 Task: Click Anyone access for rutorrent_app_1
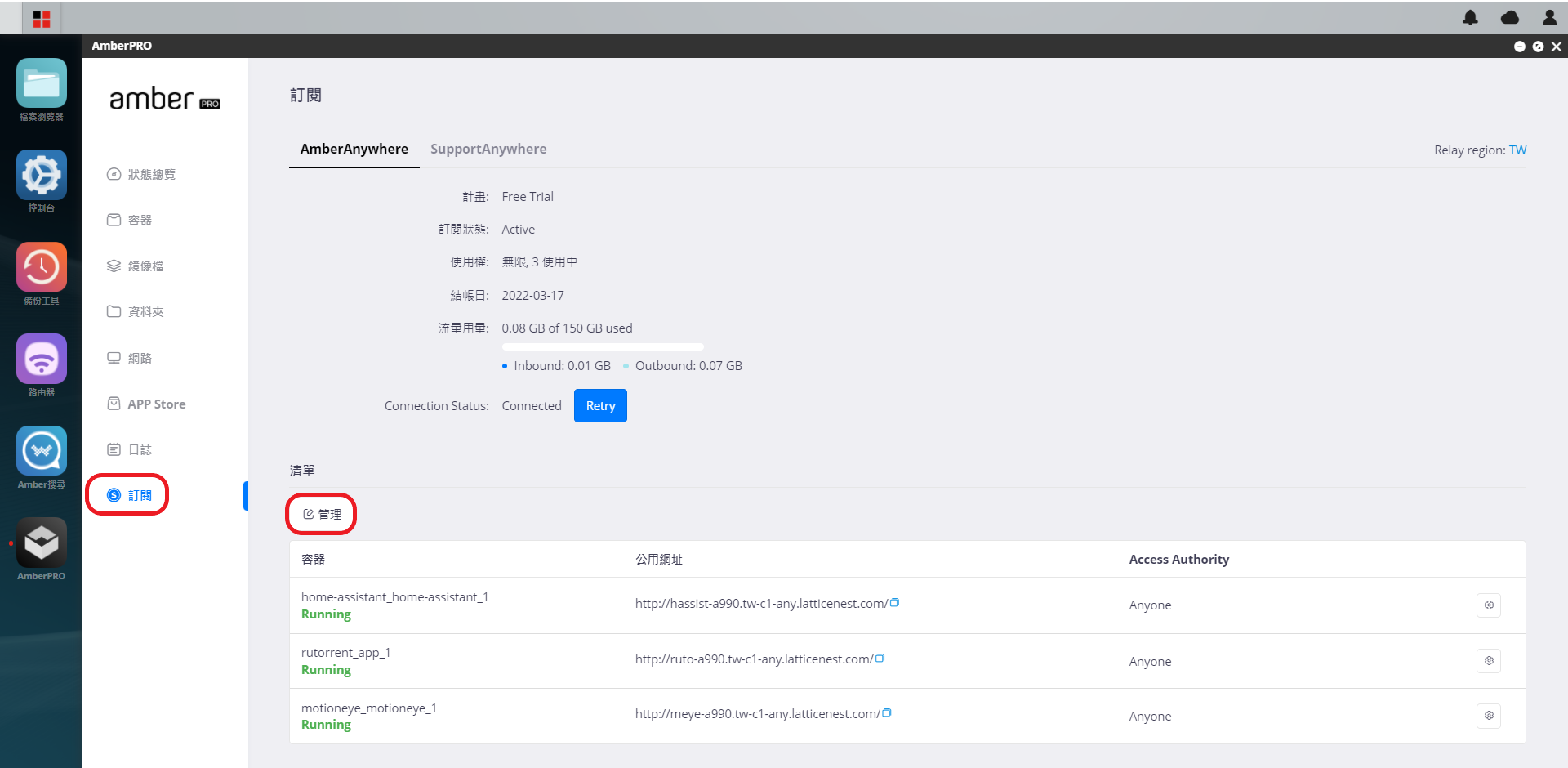[1150, 662]
